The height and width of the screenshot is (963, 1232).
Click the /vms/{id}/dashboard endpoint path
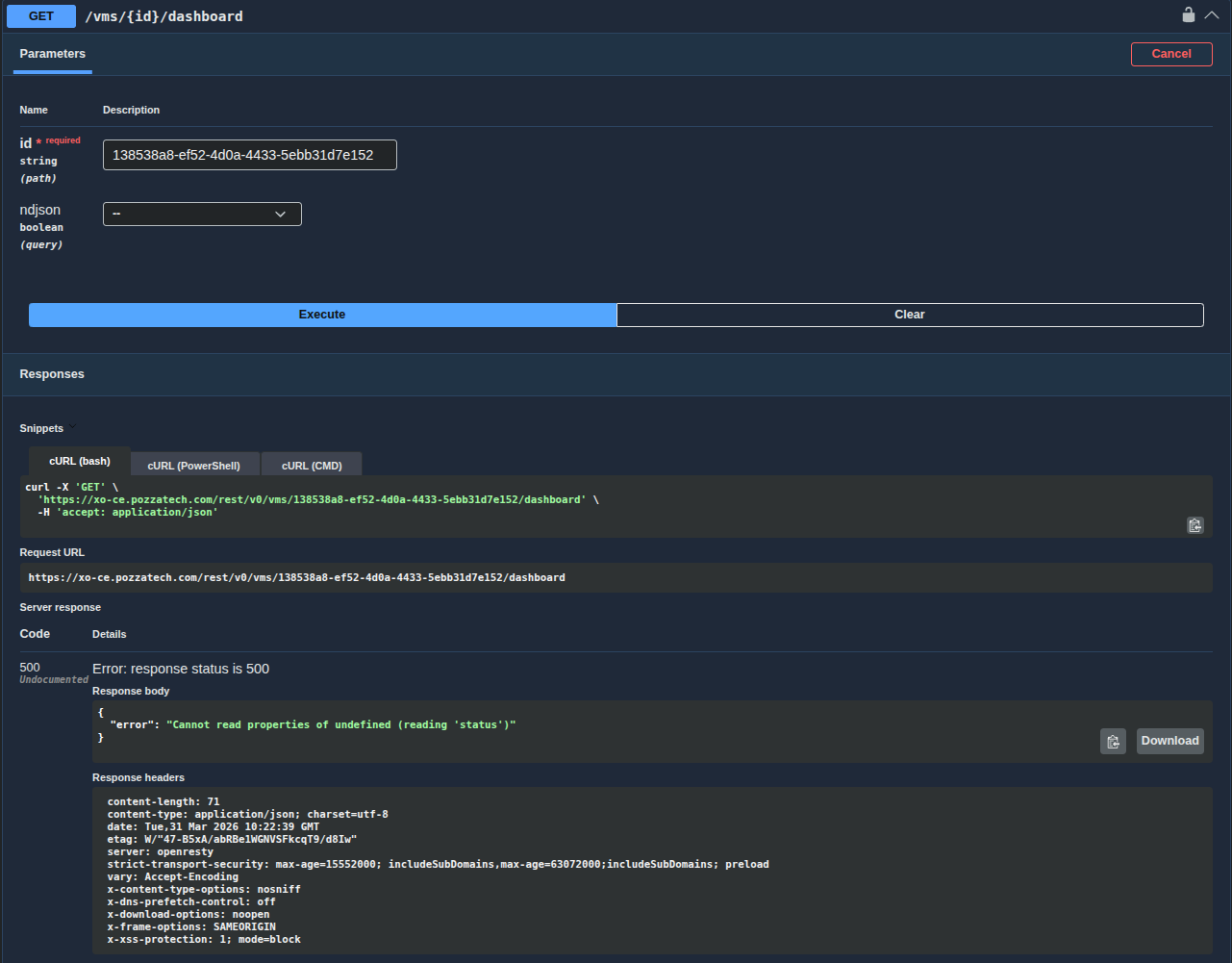(x=164, y=16)
